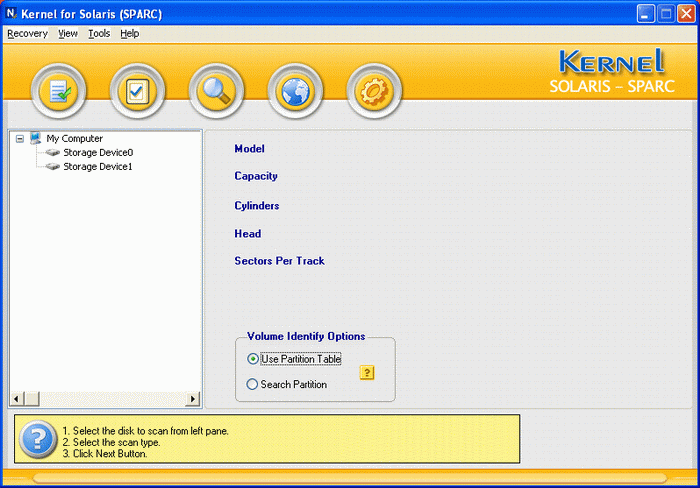Click the document with green checkmark toolbar icon
Image resolution: width=700 pixels, height=488 pixels.
tap(59, 92)
